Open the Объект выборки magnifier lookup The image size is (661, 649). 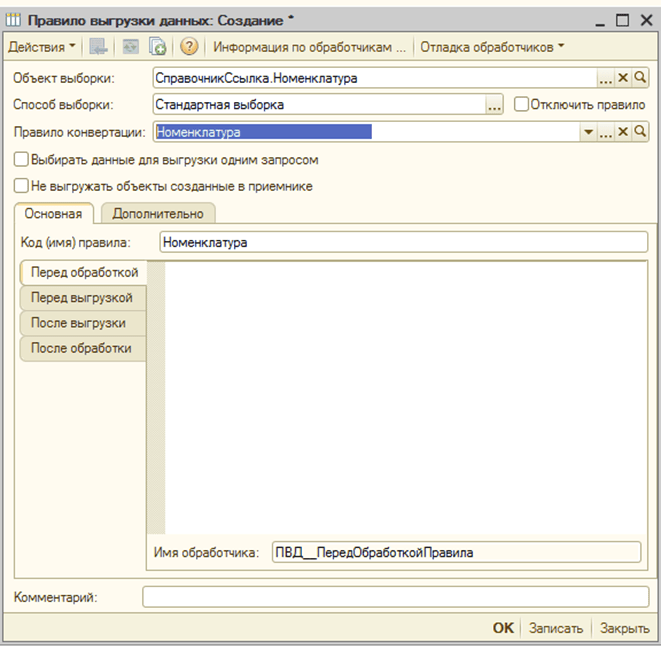point(640,78)
